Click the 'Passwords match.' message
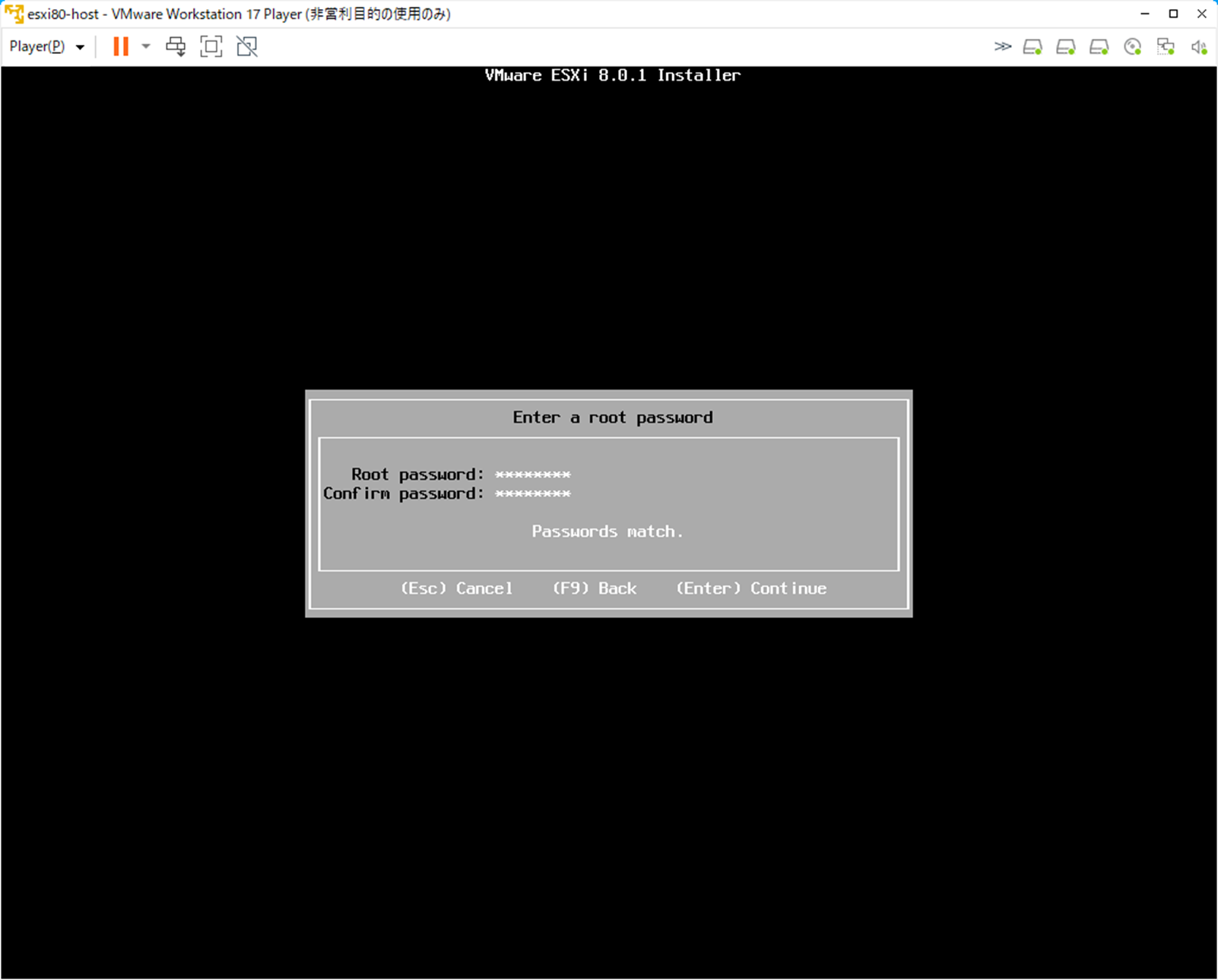 click(x=607, y=531)
